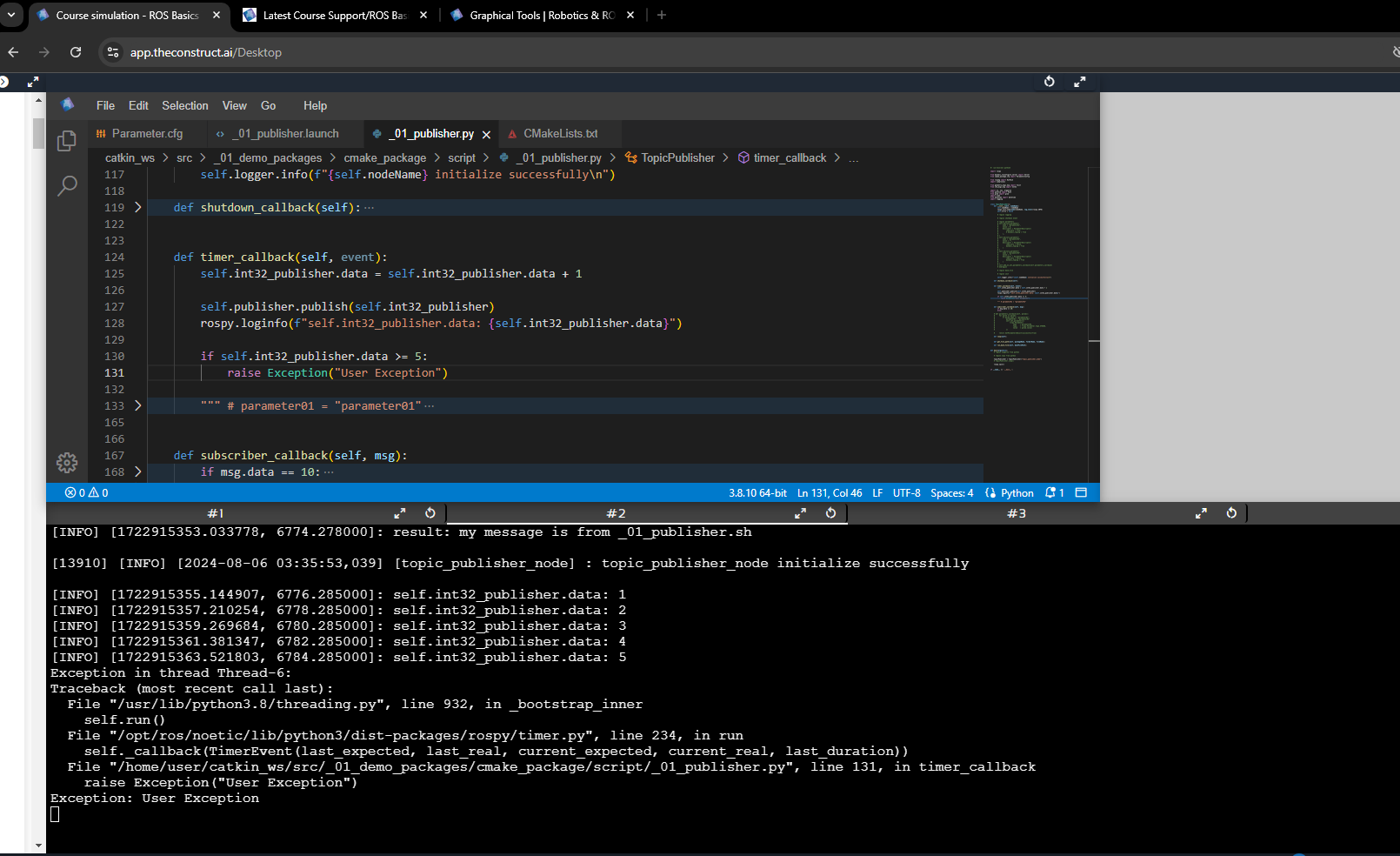1400x856 pixels.
Task: Click LF line ending in status bar
Action: click(x=877, y=492)
